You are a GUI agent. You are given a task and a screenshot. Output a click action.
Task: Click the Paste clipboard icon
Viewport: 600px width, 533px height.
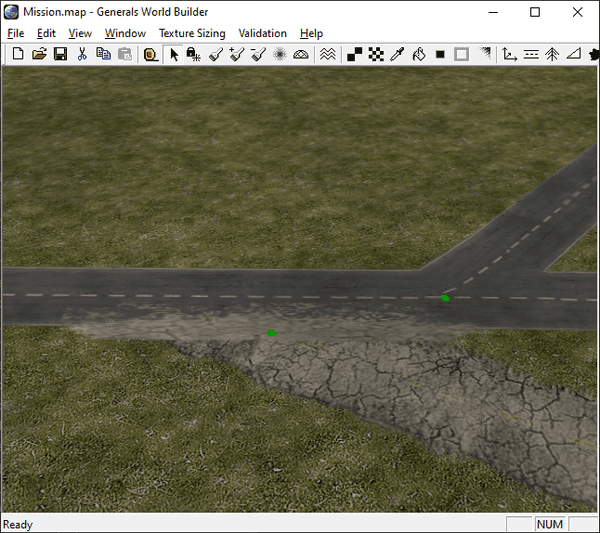[x=125, y=54]
